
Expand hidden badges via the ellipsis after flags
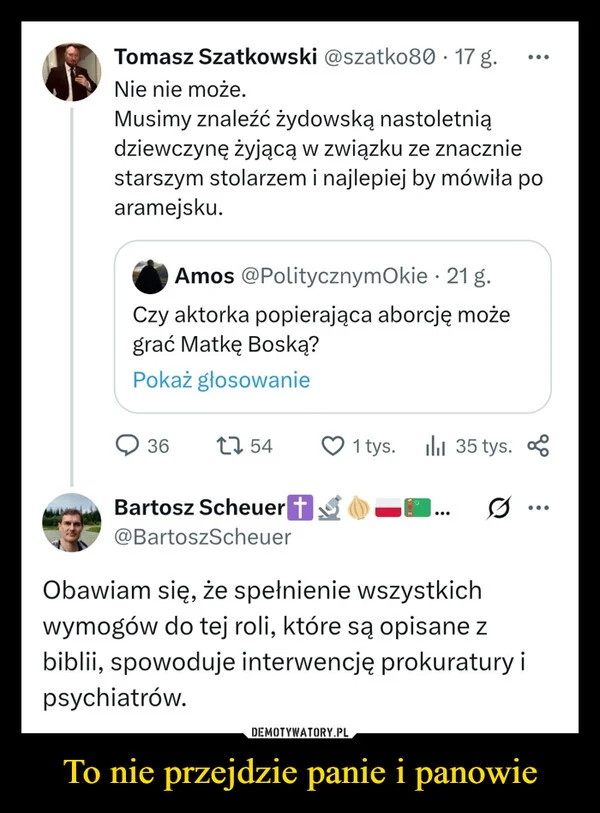pyautogui.click(x=440, y=510)
